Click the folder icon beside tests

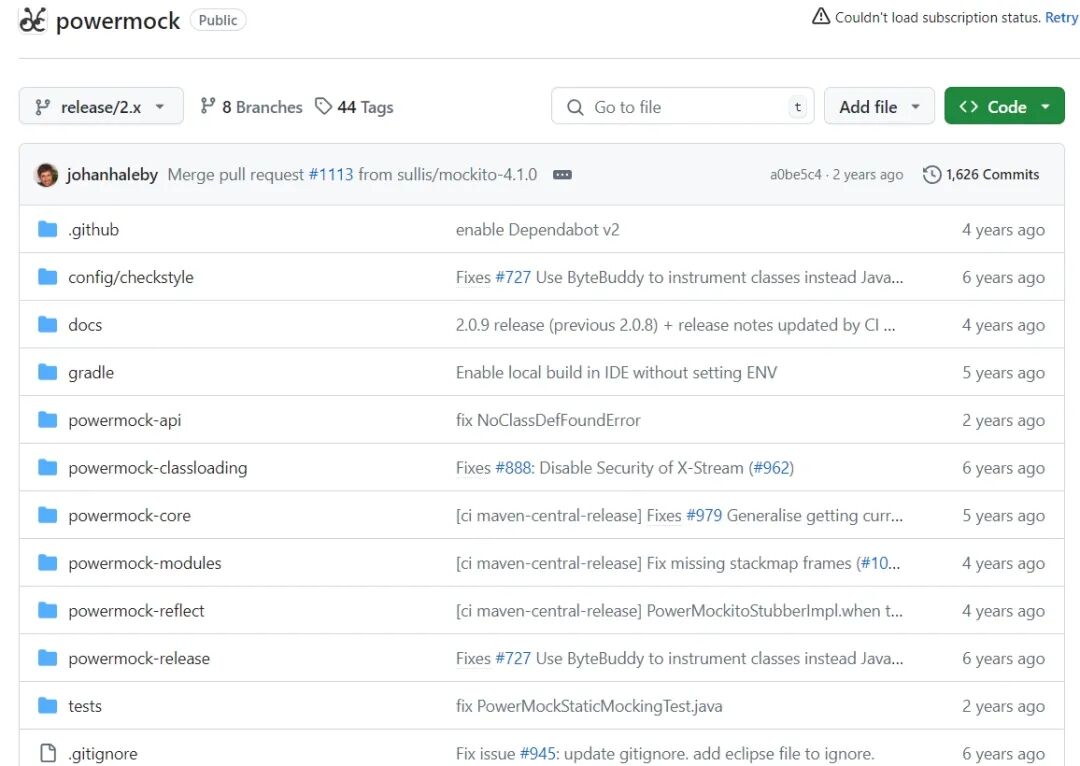[48, 705]
